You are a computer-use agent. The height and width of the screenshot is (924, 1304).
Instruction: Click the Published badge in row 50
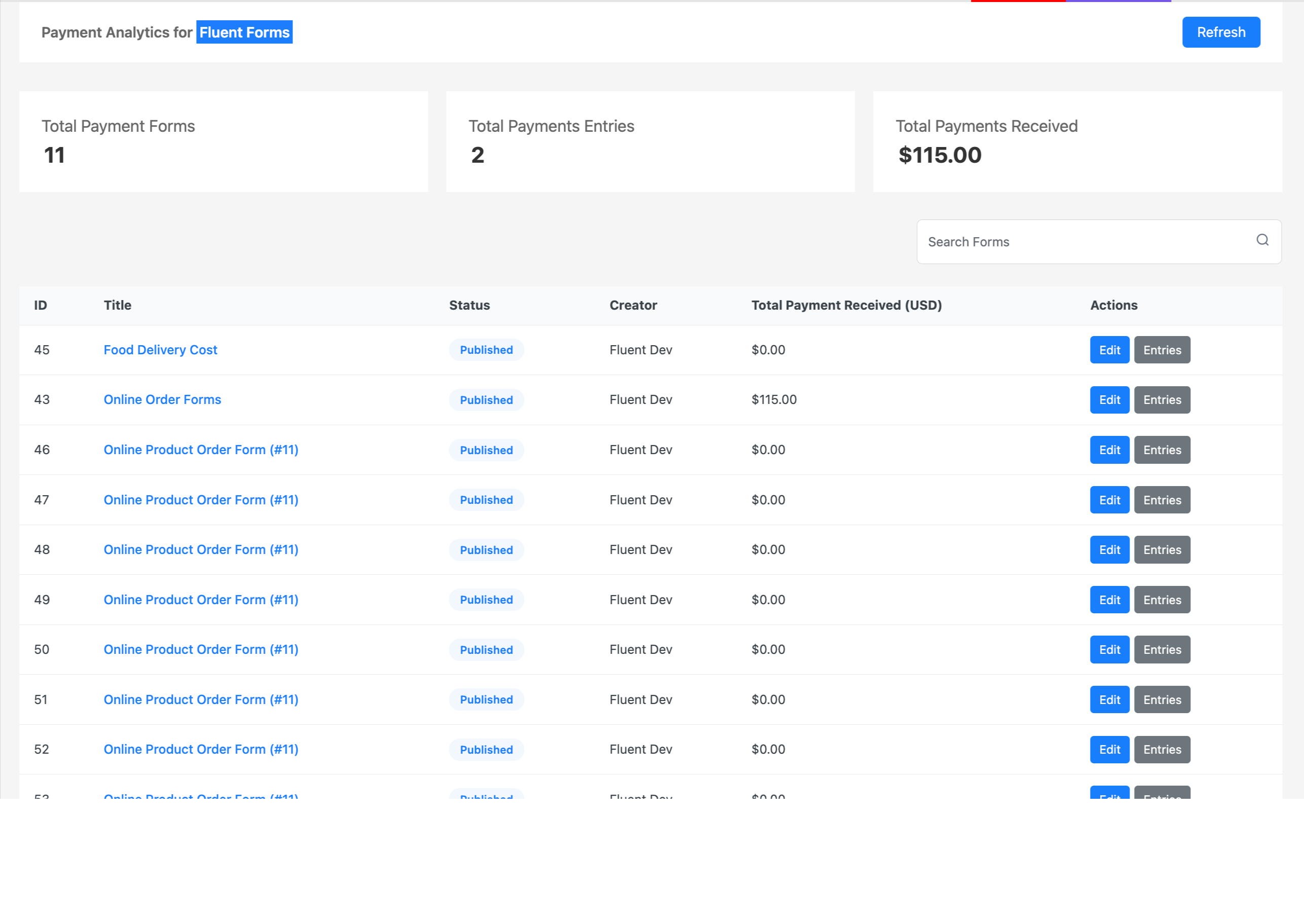[x=486, y=650]
